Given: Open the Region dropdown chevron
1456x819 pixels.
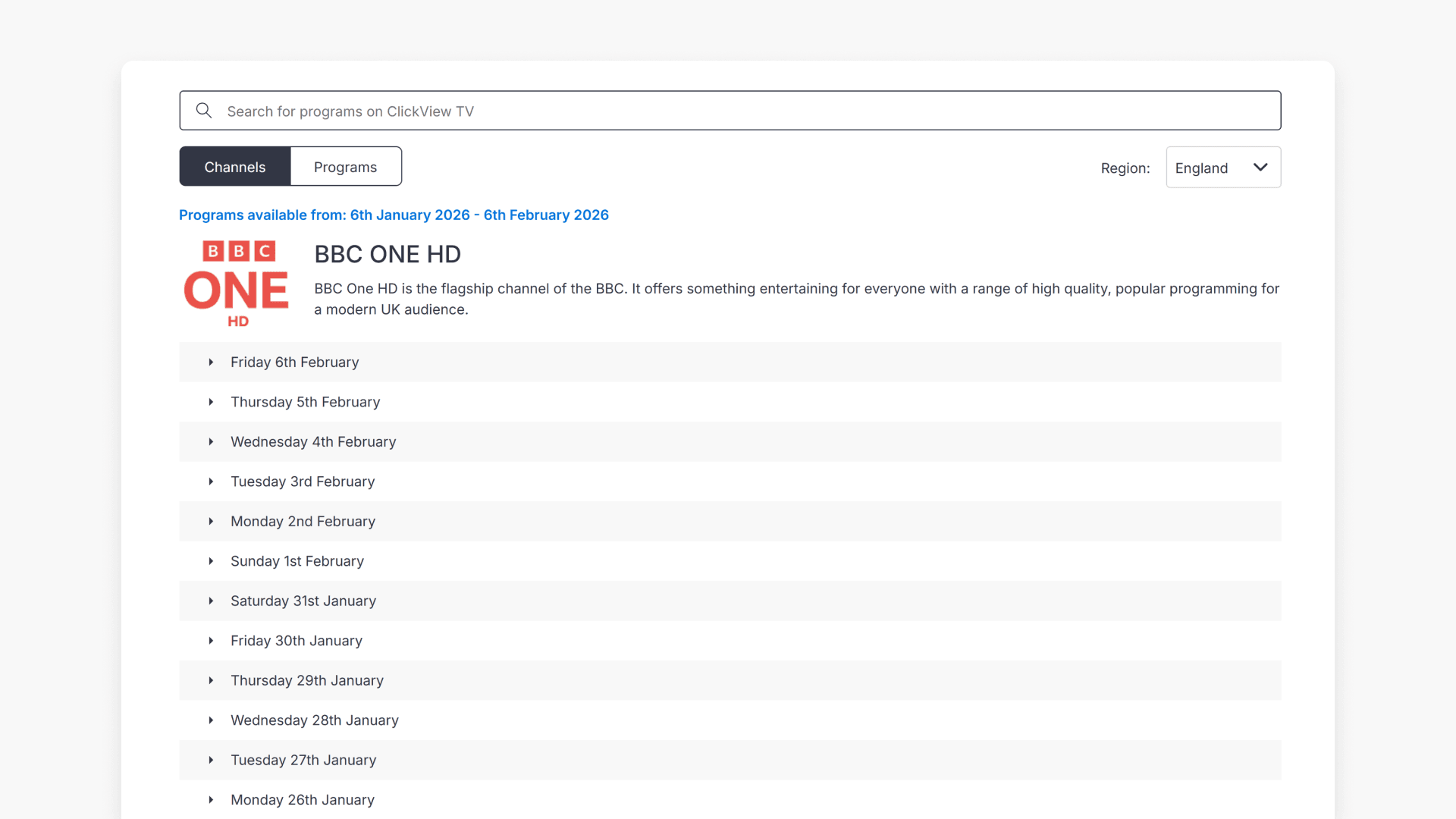Looking at the screenshot, I should 1260,168.
